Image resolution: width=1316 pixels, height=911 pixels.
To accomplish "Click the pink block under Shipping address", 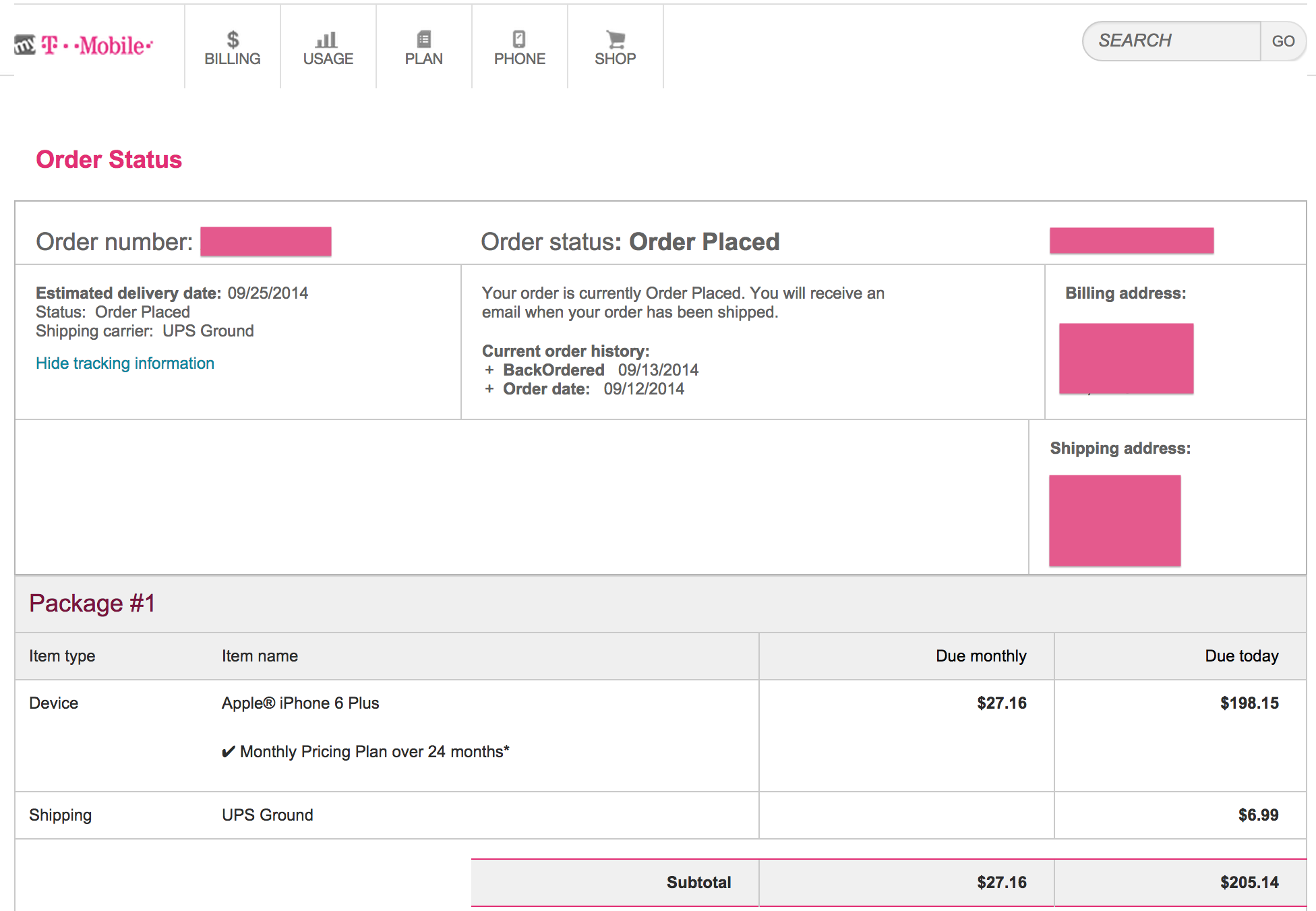I will [x=1114, y=520].
